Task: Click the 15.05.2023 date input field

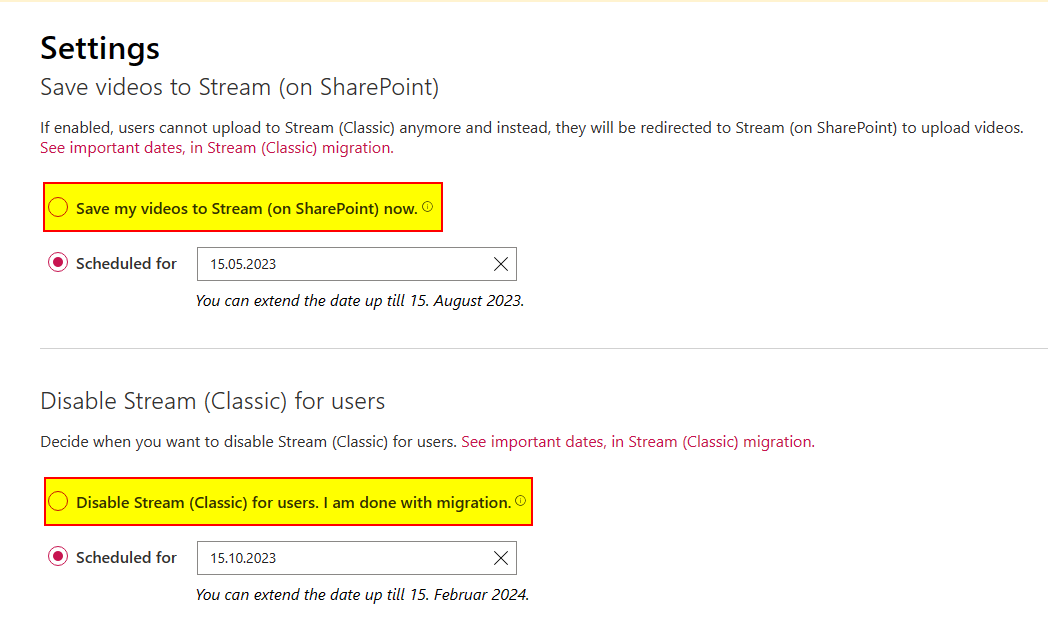Action: (340, 264)
